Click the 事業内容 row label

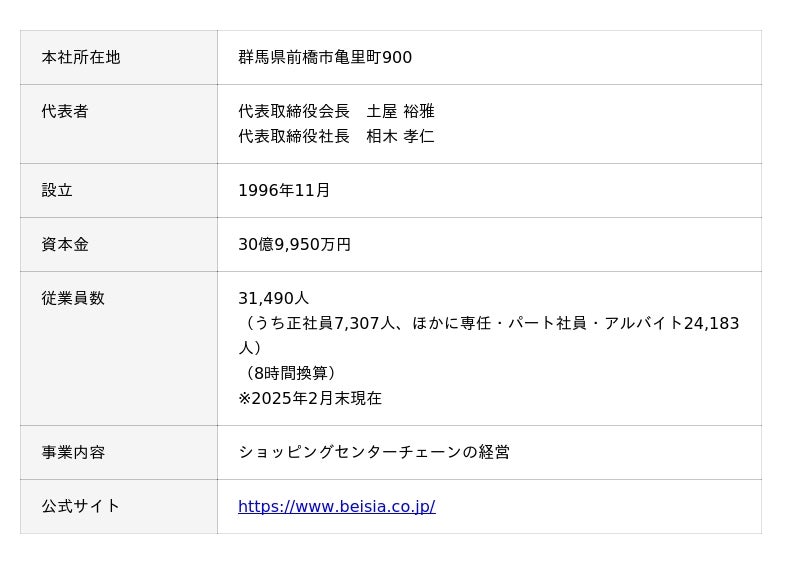coord(73,452)
